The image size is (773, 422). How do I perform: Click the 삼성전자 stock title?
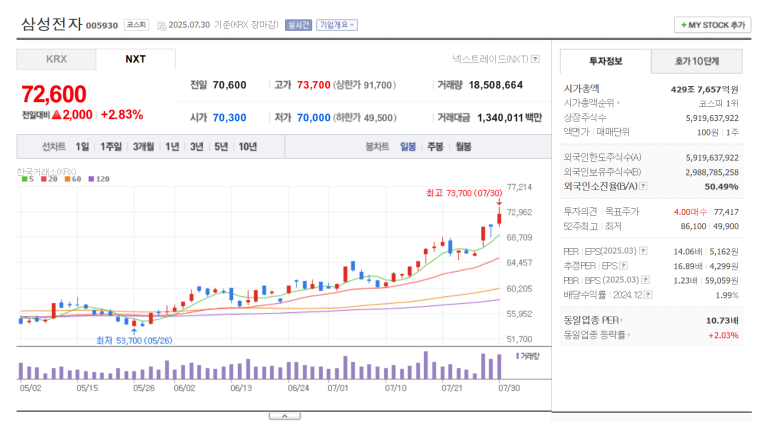52,24
